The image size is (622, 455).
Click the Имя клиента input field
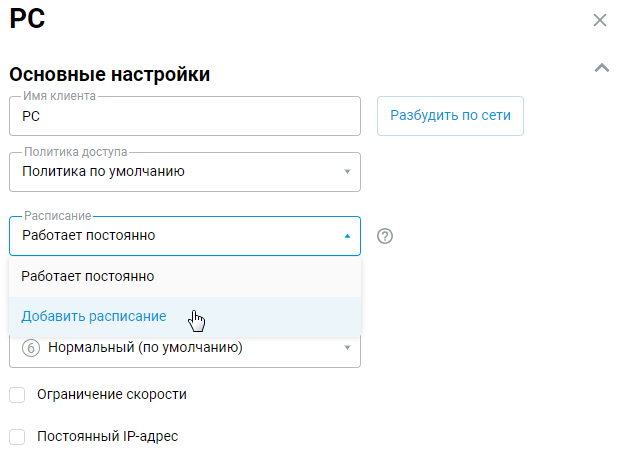pos(185,116)
